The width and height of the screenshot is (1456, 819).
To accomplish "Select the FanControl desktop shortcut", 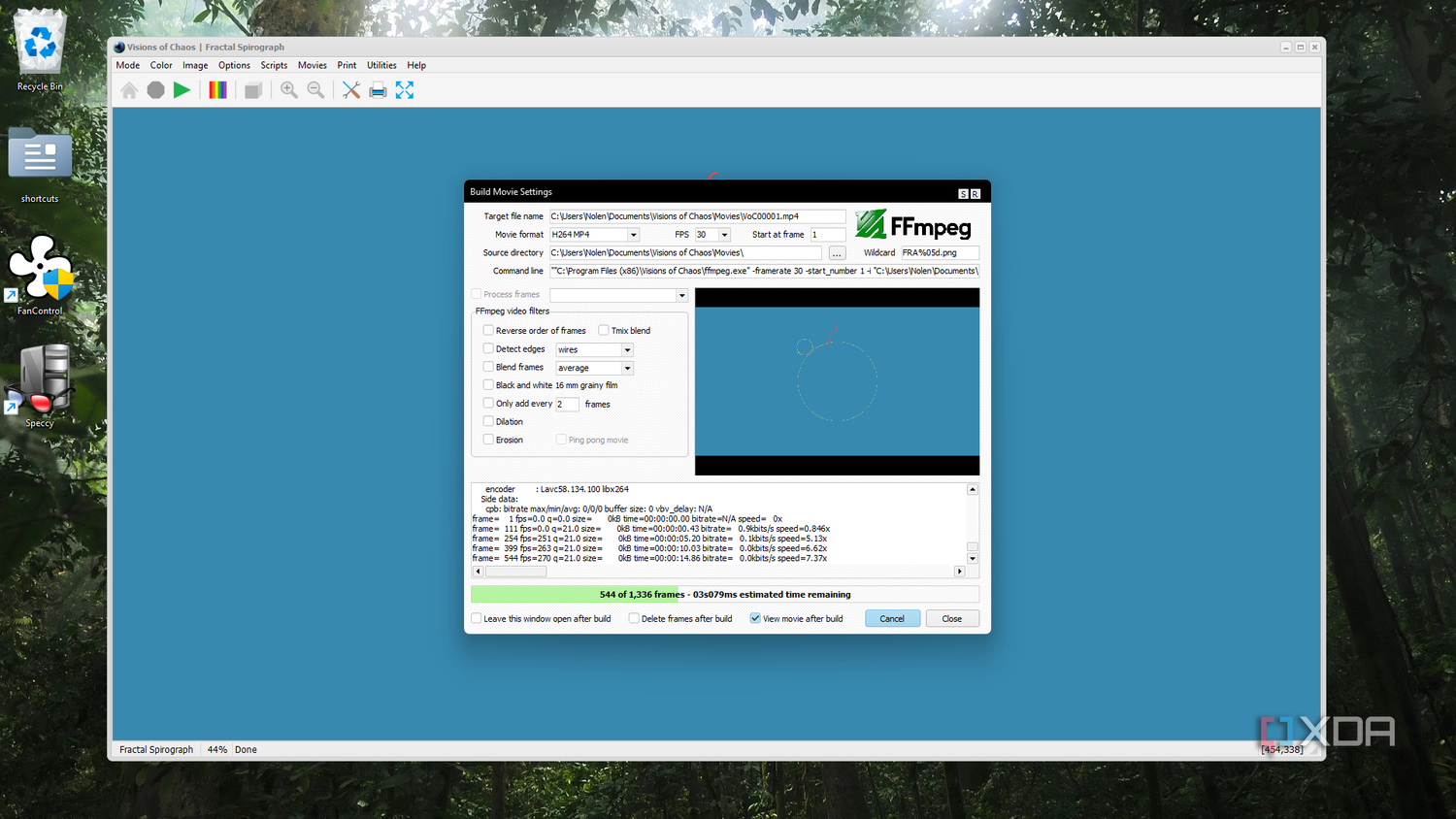I will [40, 276].
